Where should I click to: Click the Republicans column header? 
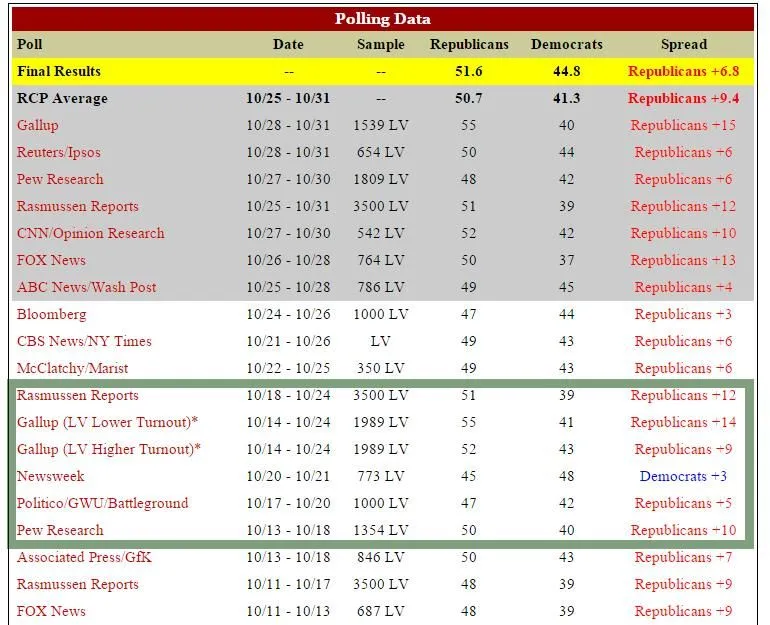[x=469, y=45]
